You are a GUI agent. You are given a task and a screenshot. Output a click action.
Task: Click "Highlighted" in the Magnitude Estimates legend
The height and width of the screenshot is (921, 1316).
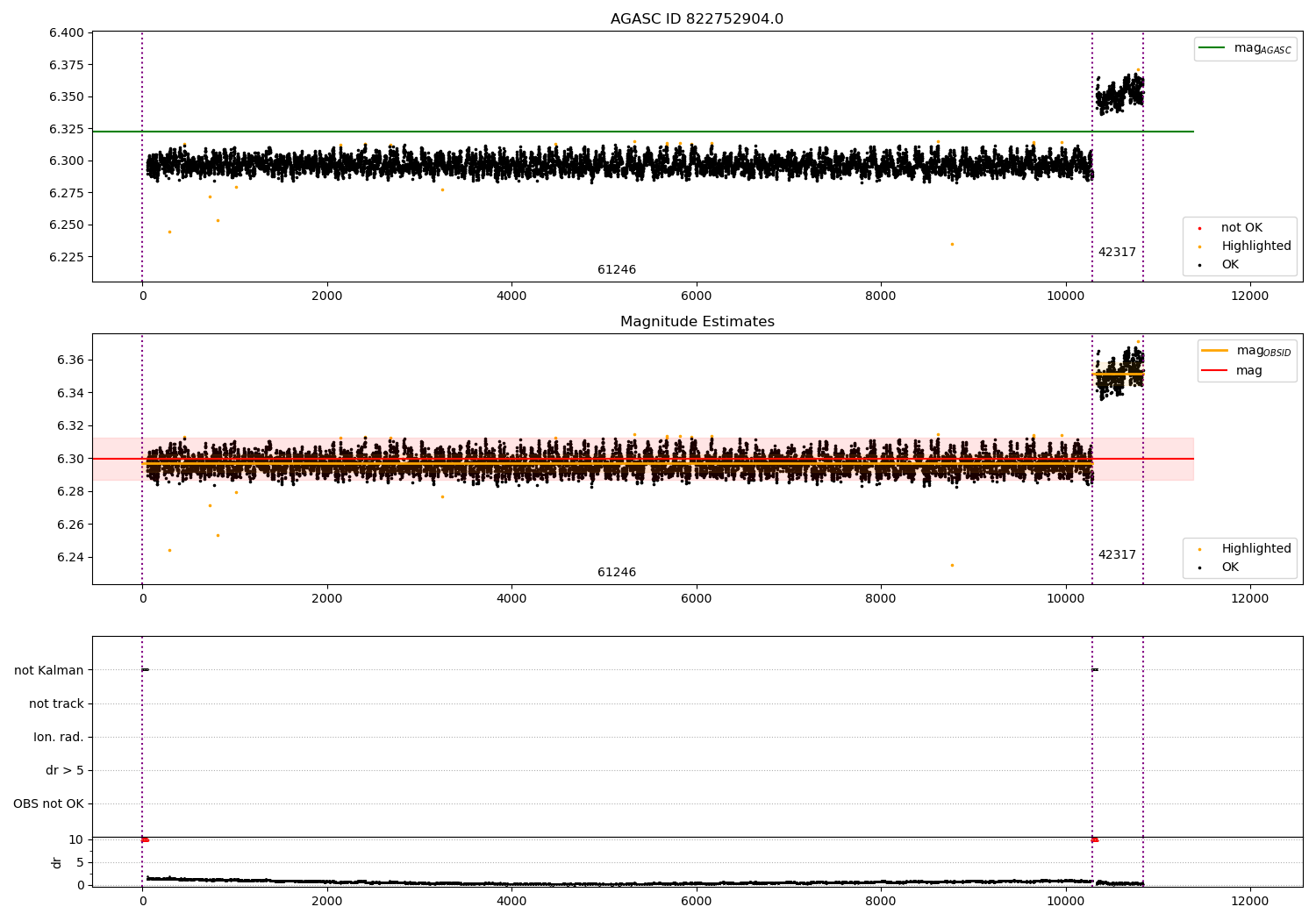pyautogui.click(x=1256, y=549)
